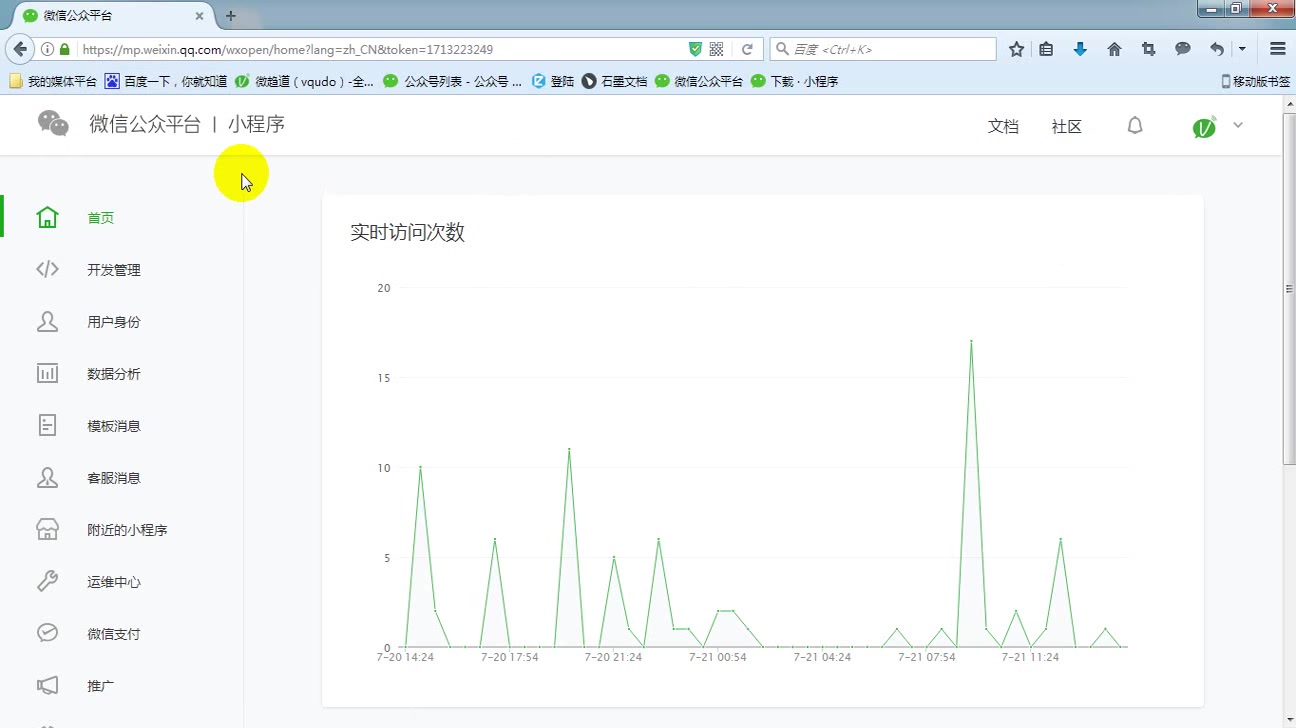Click the 用户身份 person icon
This screenshot has height=728, width=1296.
point(47,321)
